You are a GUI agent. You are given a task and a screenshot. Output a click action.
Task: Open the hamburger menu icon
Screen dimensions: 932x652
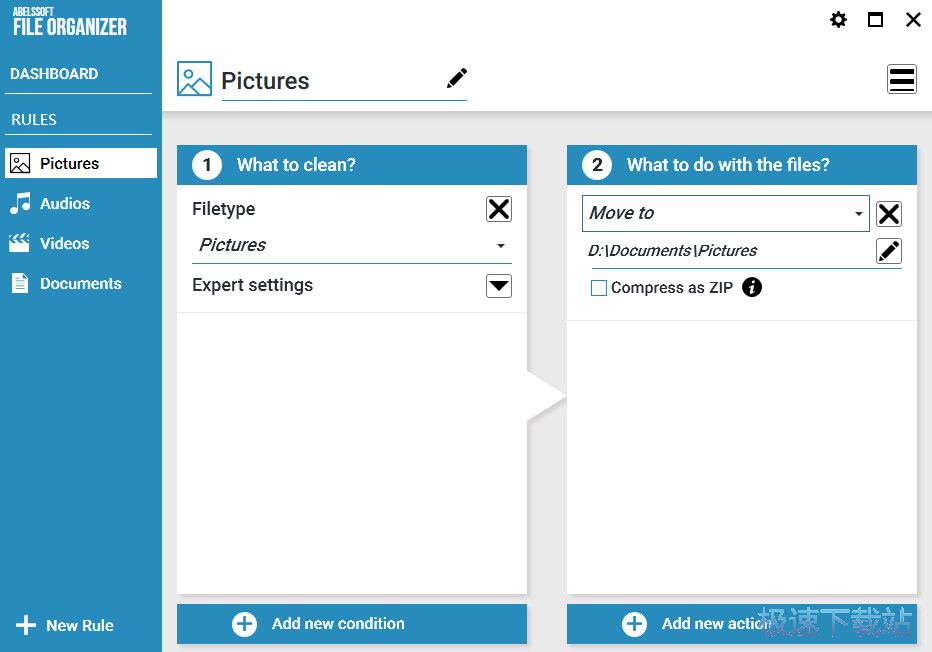[x=902, y=79]
